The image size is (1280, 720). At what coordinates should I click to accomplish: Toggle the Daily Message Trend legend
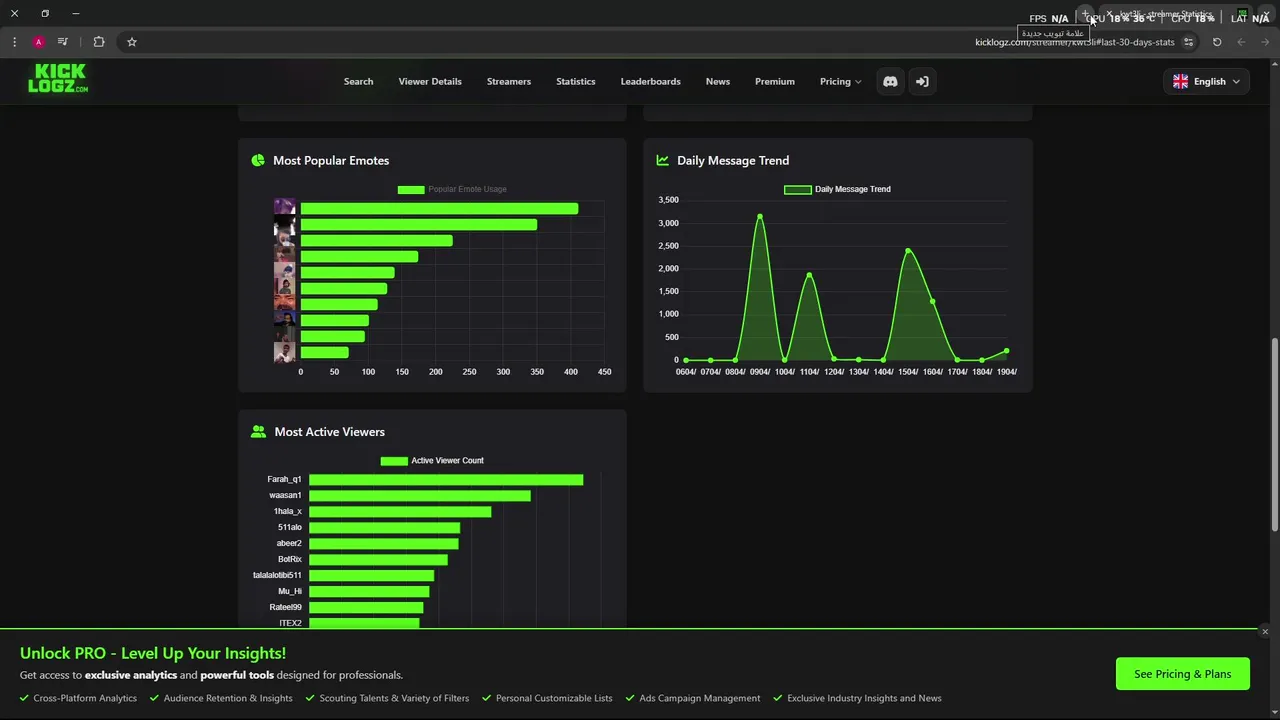point(837,189)
